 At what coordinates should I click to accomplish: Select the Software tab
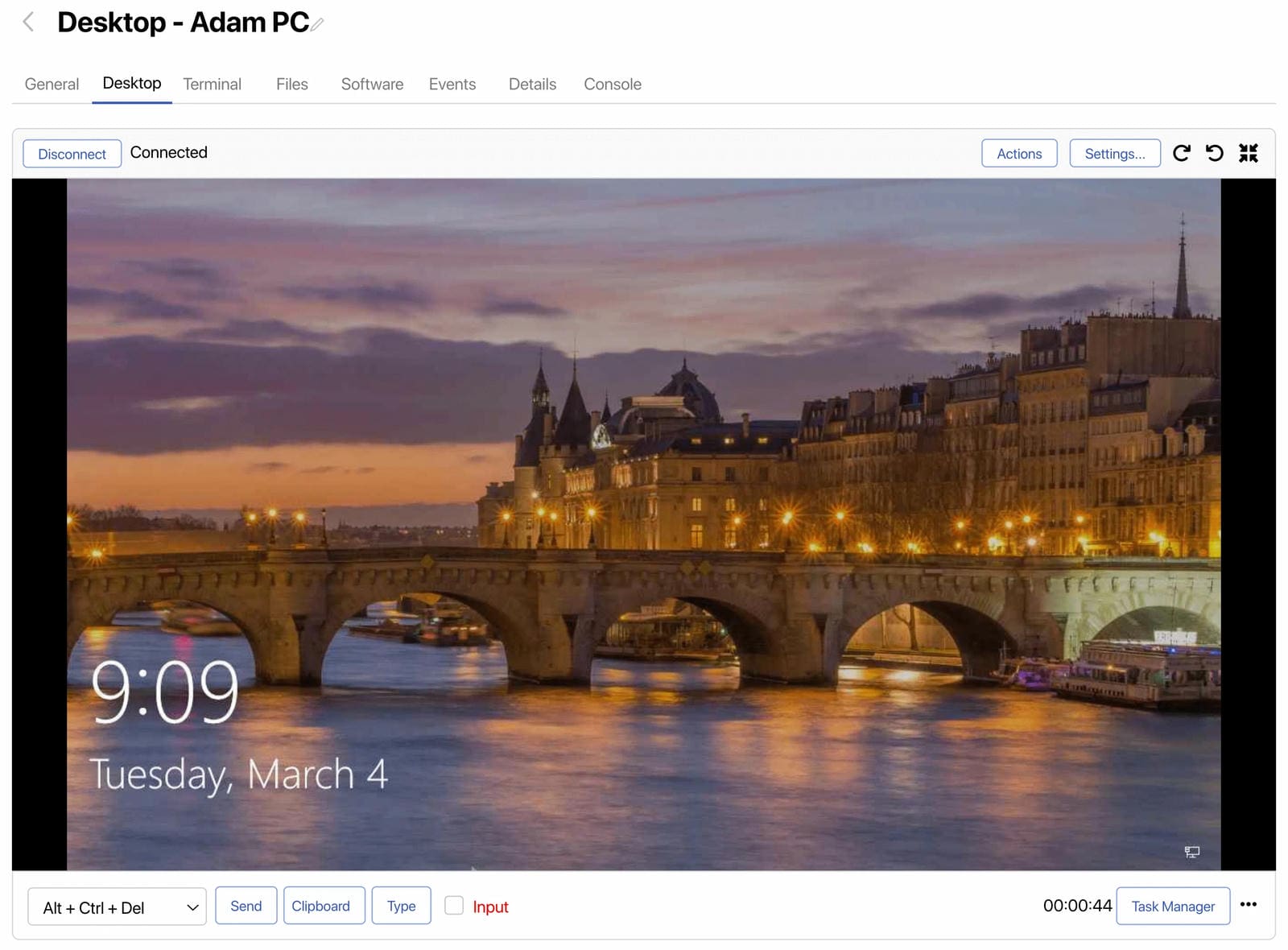[372, 85]
